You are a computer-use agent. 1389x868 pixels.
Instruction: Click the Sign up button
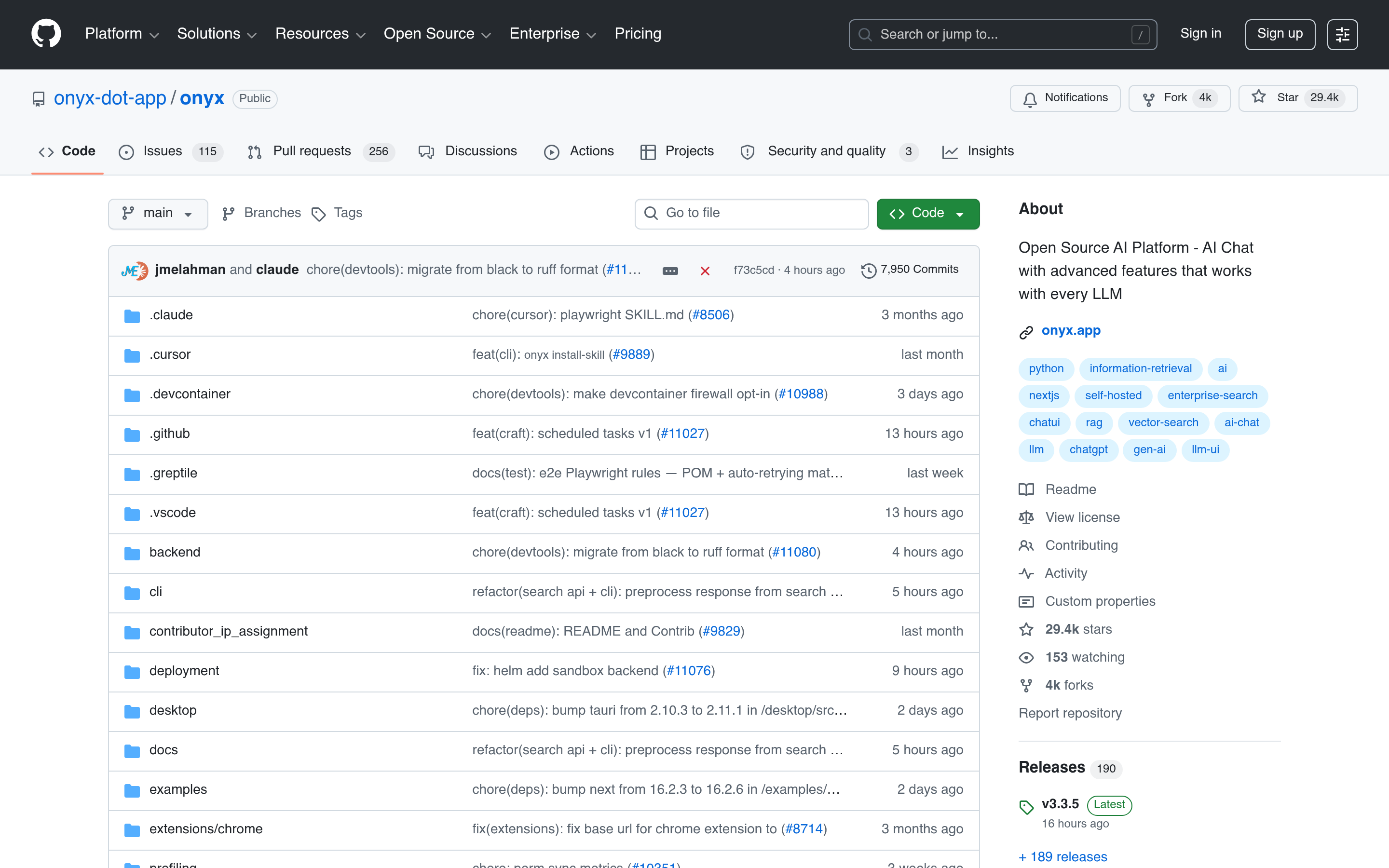[1280, 34]
